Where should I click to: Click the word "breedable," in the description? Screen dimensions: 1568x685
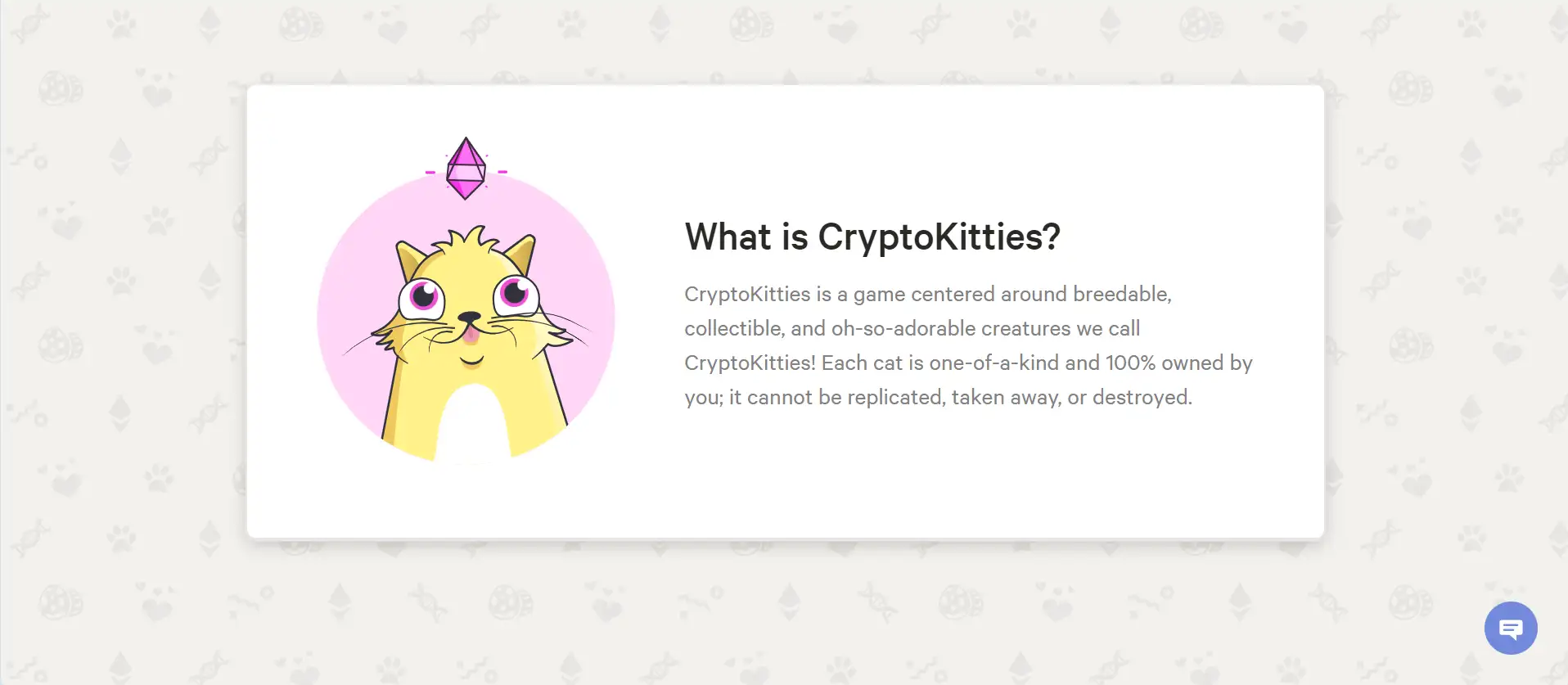coord(1122,294)
